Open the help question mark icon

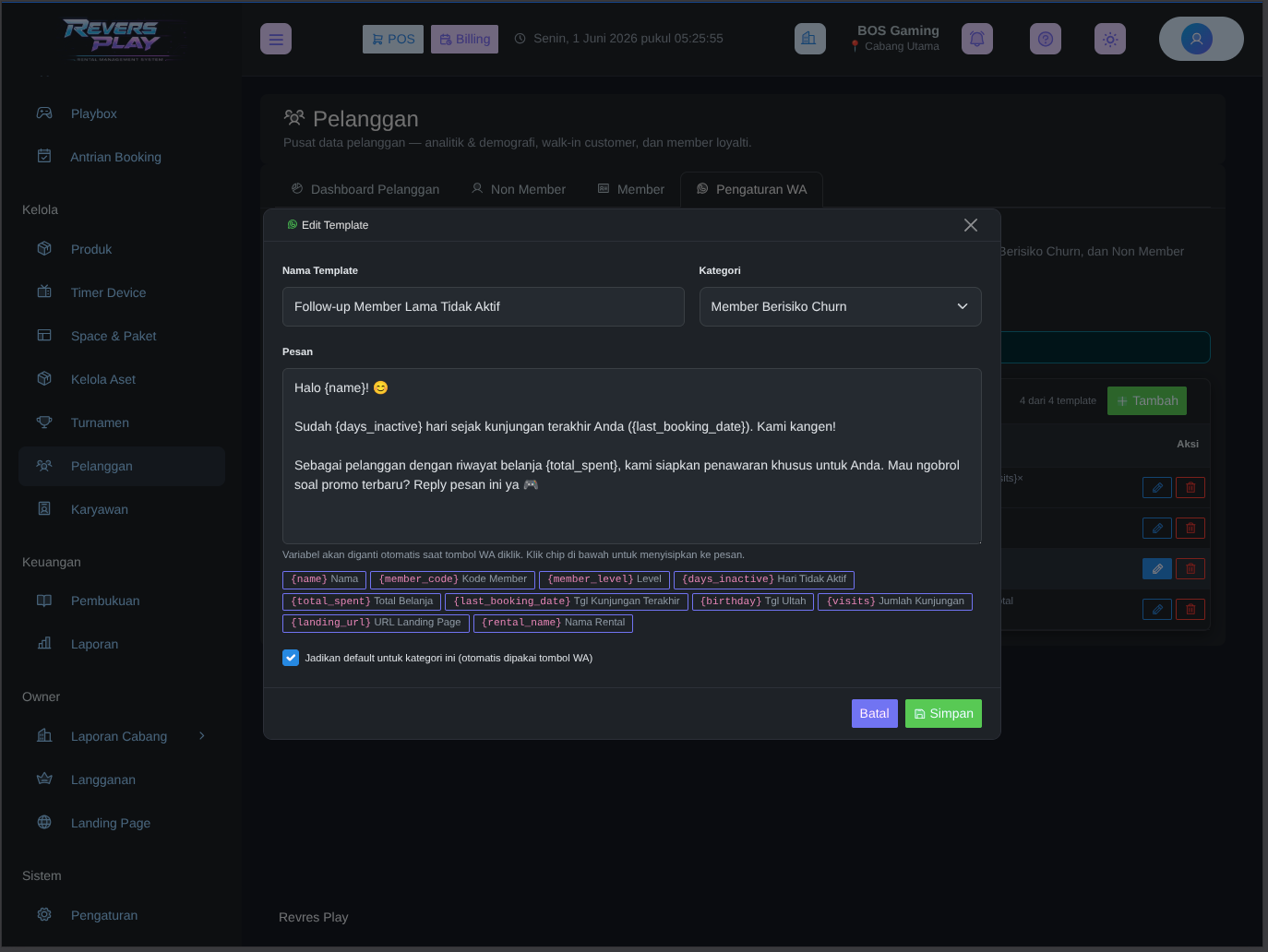point(1046,39)
